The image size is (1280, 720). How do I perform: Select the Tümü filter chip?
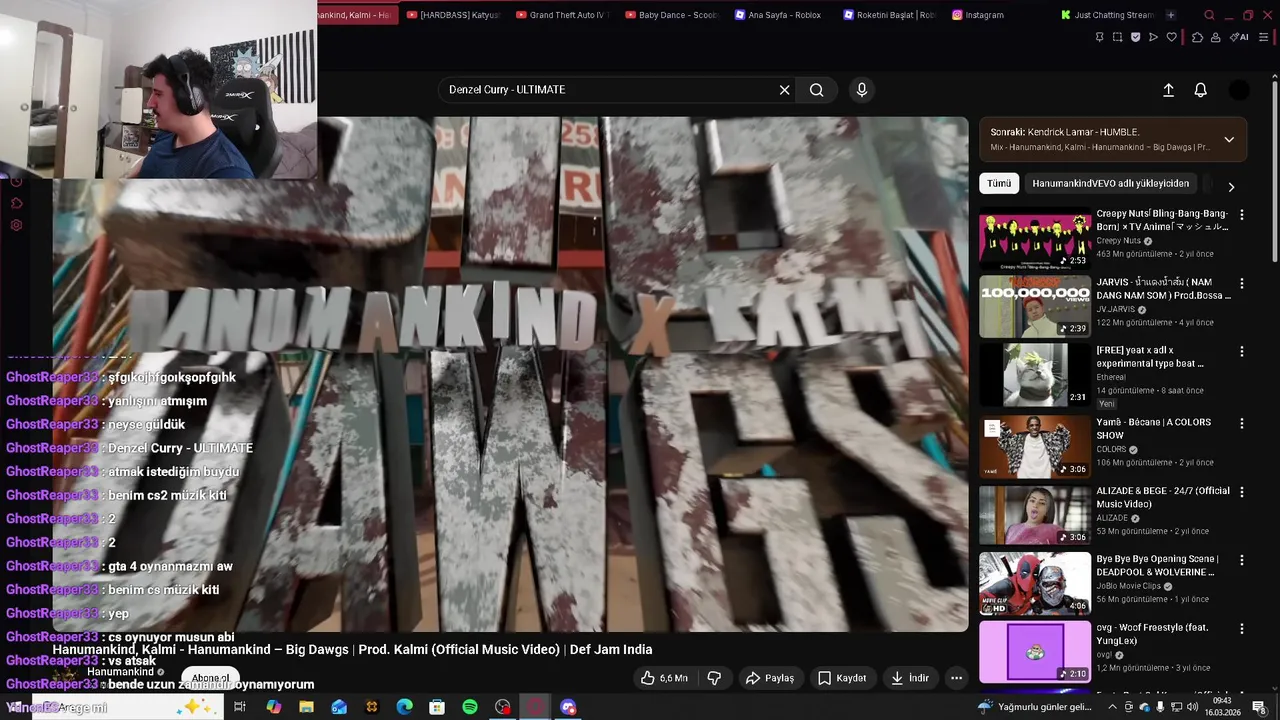click(x=999, y=183)
